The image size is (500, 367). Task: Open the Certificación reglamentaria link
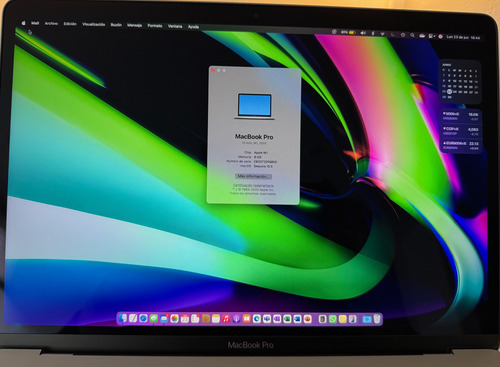253,185
